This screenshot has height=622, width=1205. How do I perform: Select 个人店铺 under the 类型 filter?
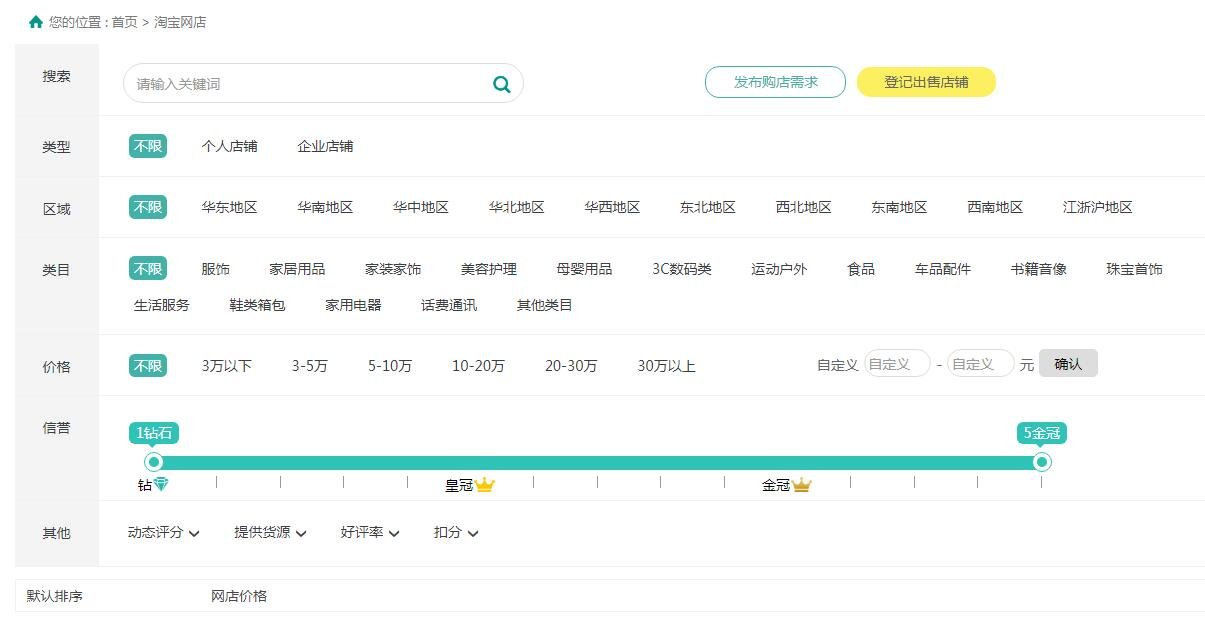232,146
